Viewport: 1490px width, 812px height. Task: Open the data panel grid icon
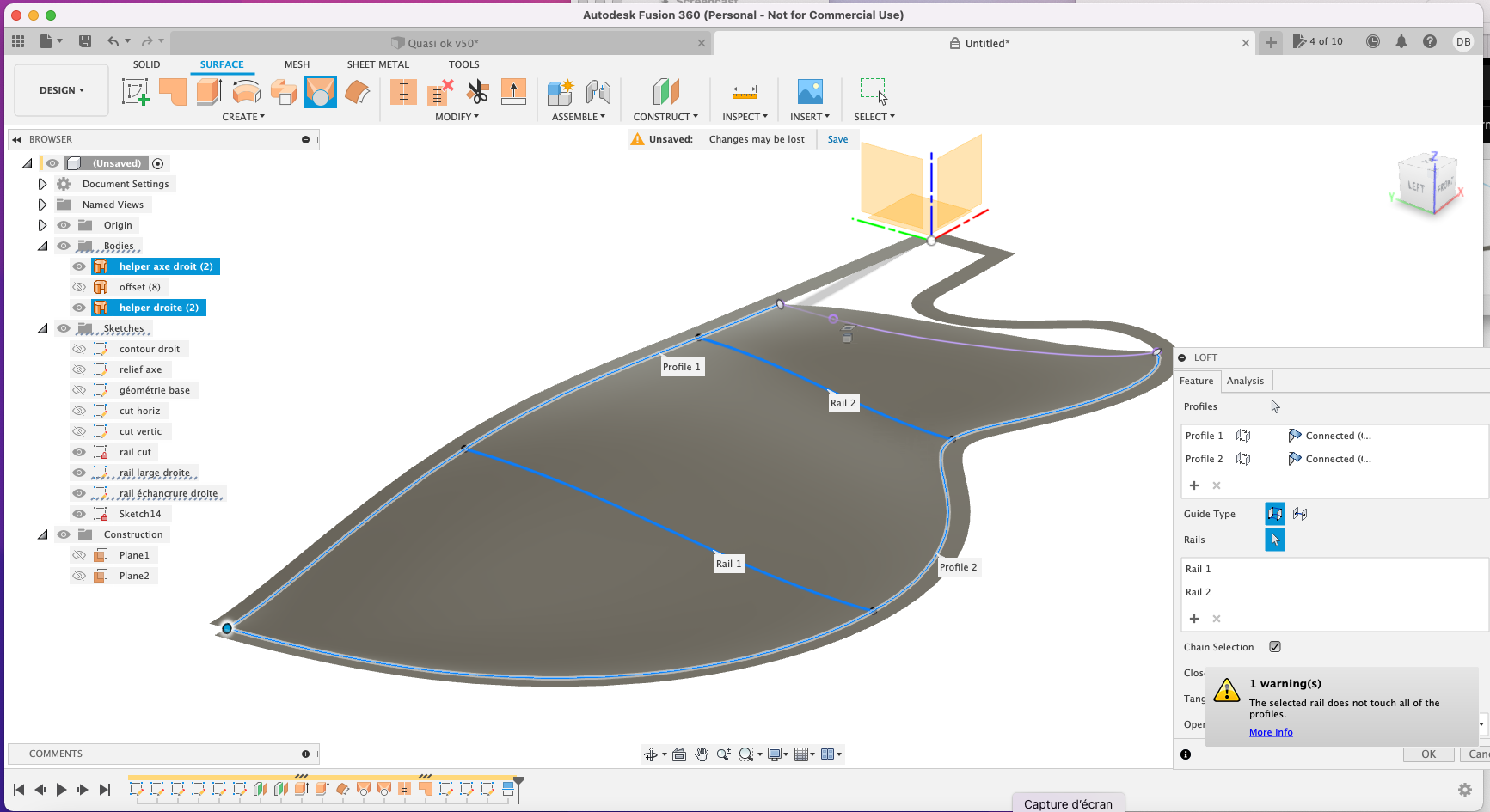click(18, 41)
